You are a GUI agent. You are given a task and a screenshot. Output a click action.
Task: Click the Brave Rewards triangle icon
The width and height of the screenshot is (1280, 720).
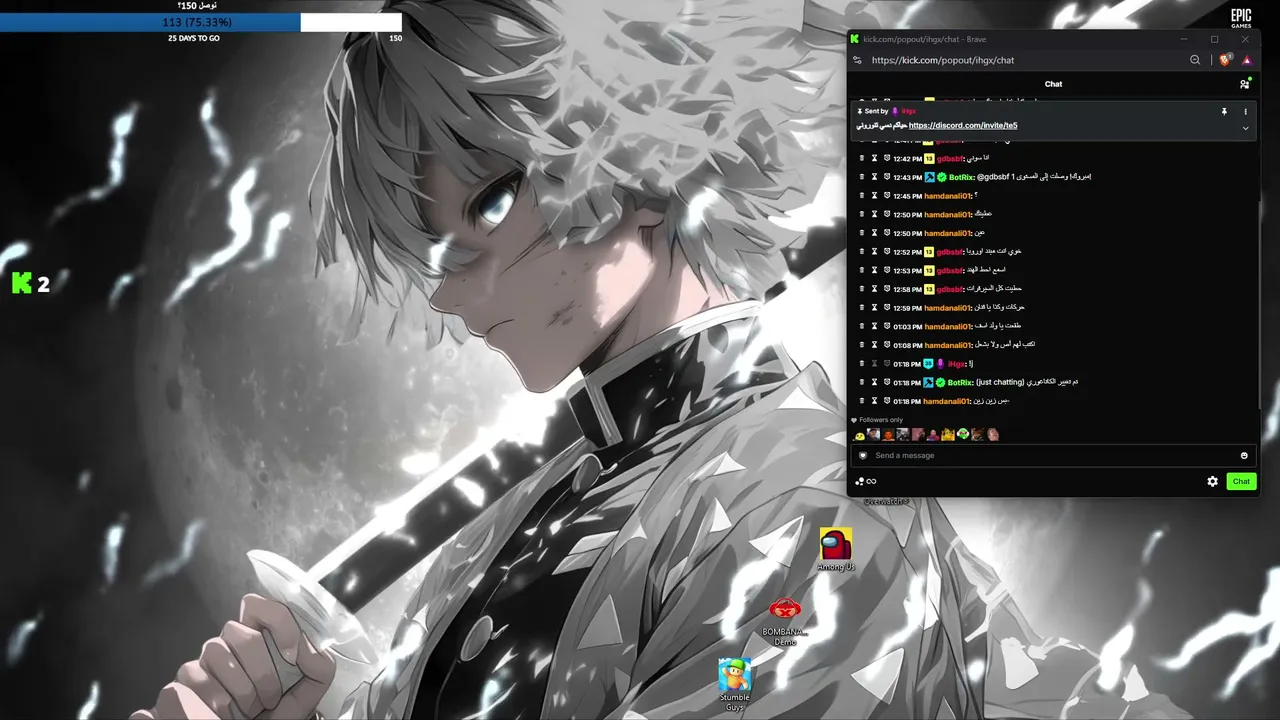(x=1247, y=60)
